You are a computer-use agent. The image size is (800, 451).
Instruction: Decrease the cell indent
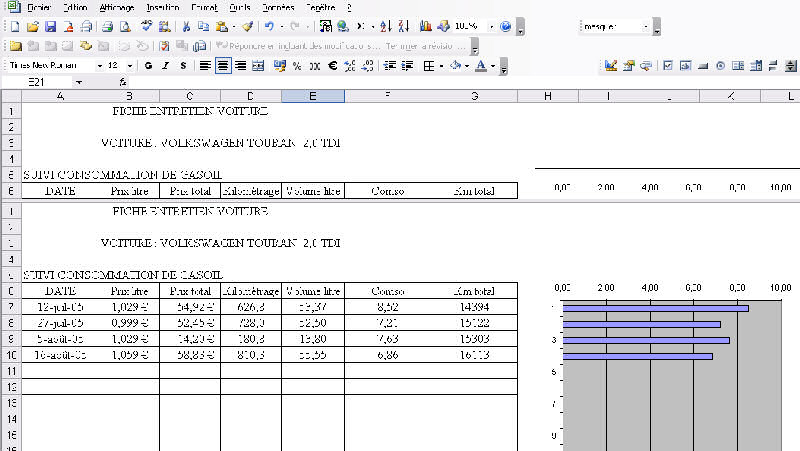pyautogui.click(x=390, y=66)
